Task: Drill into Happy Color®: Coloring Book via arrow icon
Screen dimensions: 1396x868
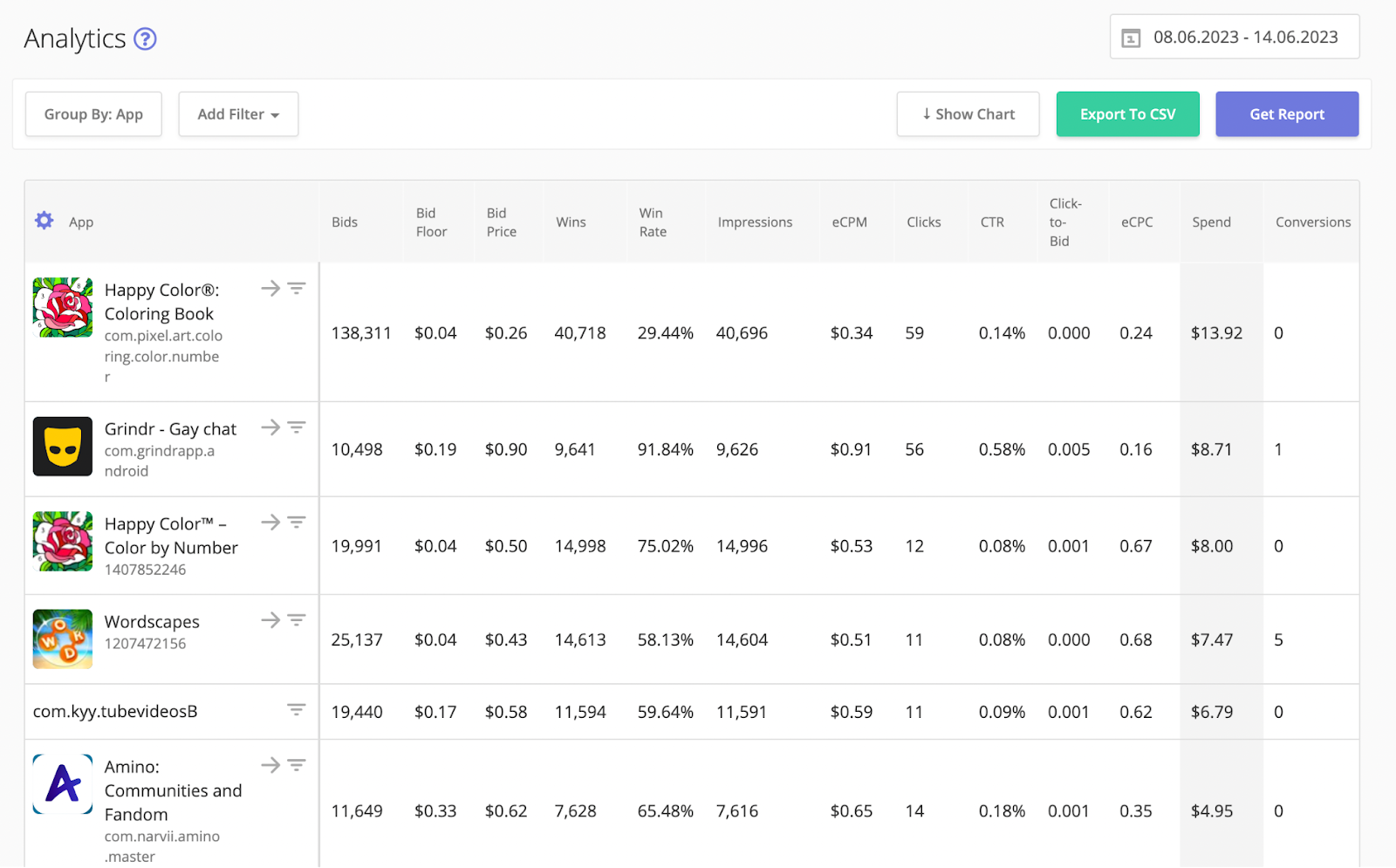Action: pyautogui.click(x=270, y=288)
